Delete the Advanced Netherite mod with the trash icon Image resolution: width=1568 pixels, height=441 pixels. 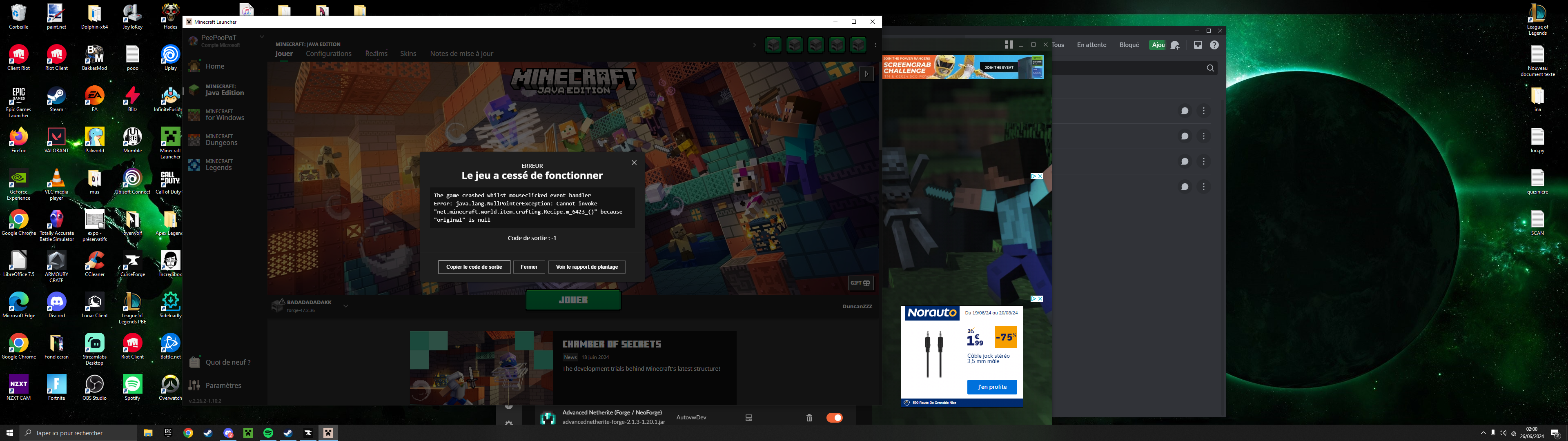[809, 418]
